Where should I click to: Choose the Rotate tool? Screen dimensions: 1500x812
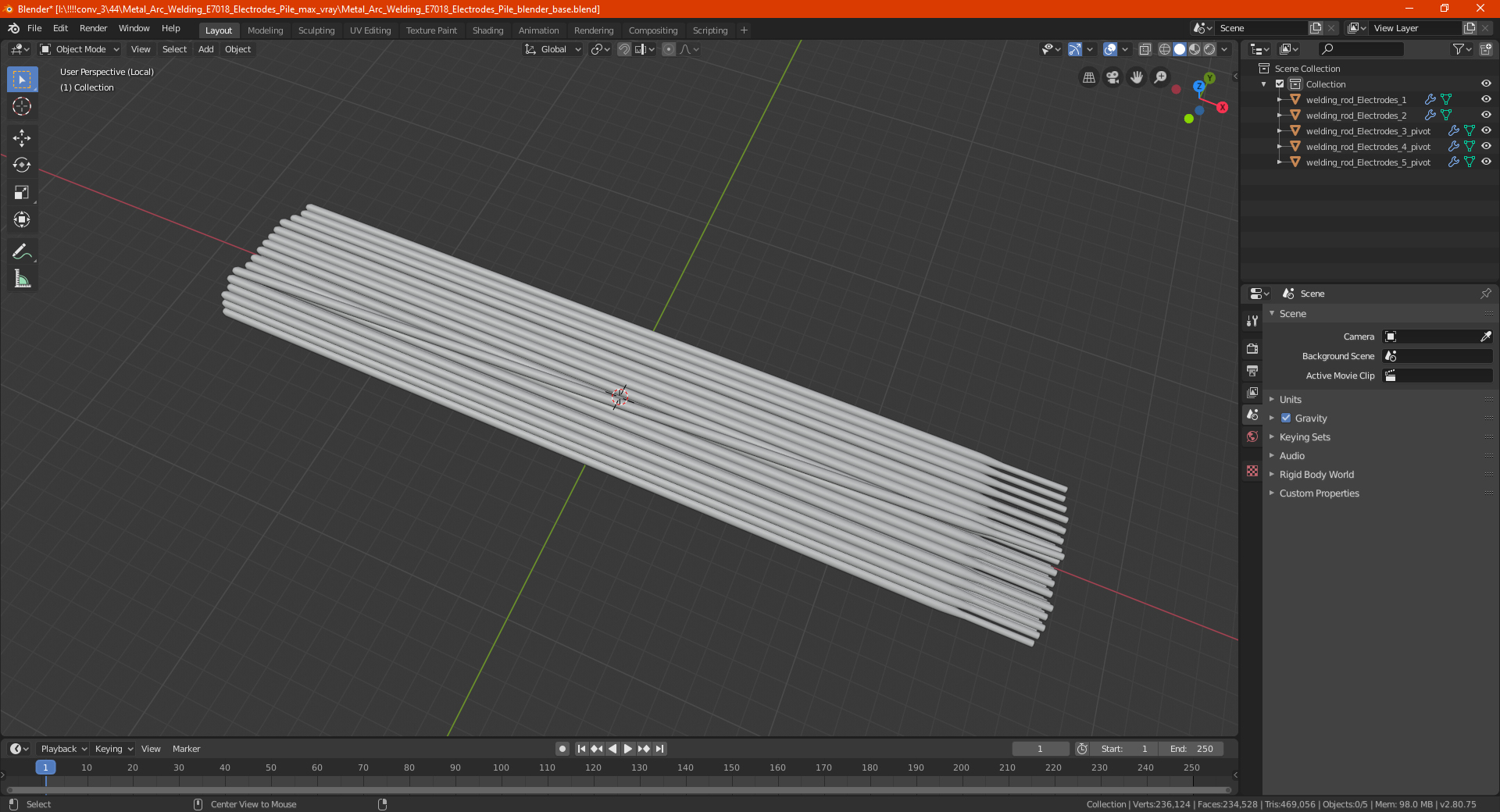coord(22,165)
